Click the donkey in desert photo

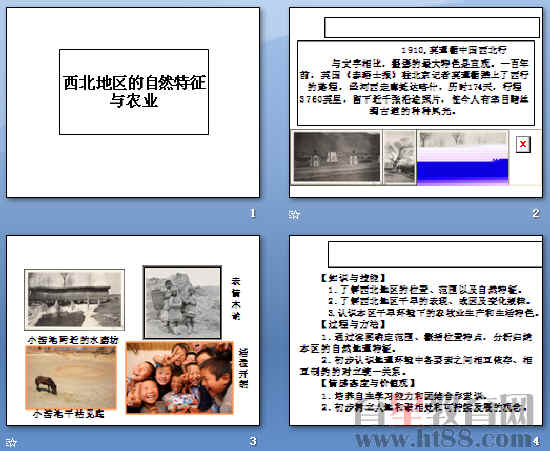point(71,377)
